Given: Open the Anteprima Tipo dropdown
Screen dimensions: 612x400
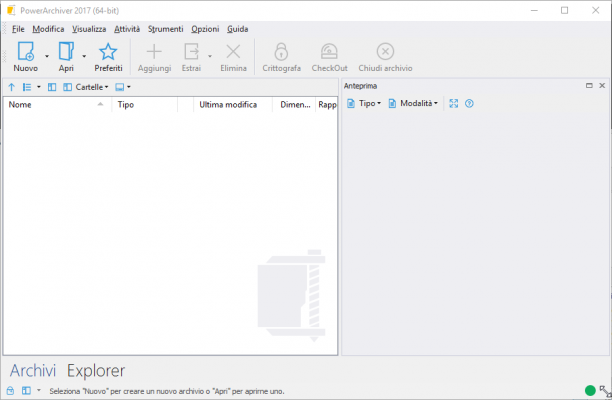Looking at the screenshot, I should 364,103.
